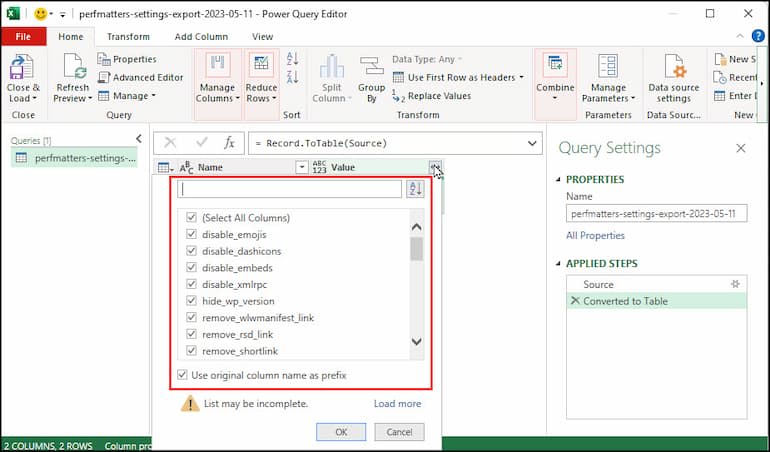The width and height of the screenshot is (770, 452).
Task: Click the Load more link
Action: coord(397,404)
